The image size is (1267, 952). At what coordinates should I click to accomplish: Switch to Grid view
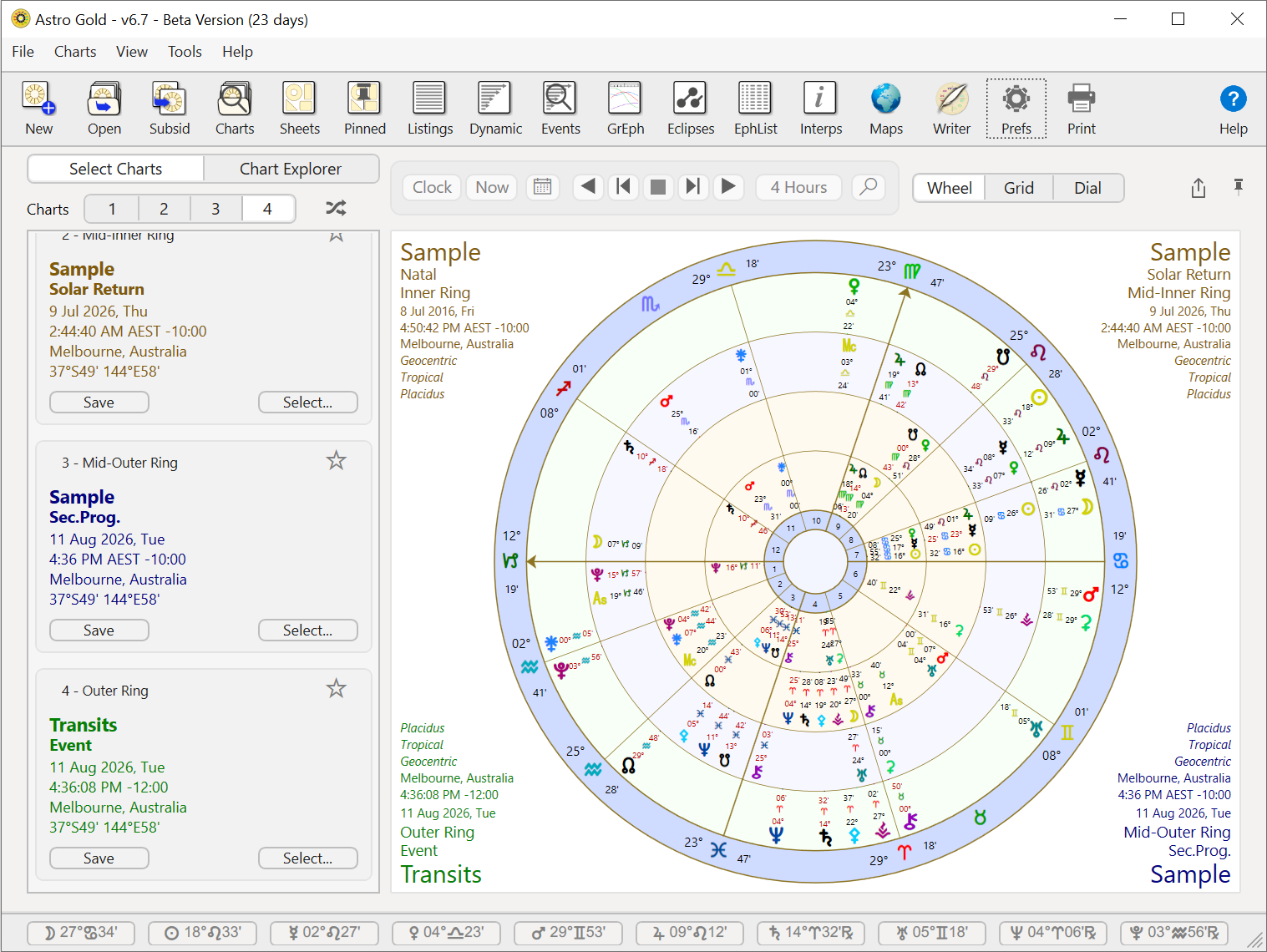(1019, 188)
